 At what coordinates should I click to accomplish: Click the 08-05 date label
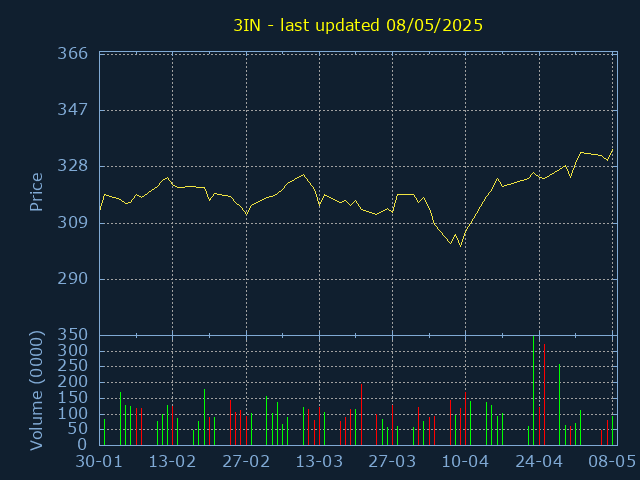point(611,462)
